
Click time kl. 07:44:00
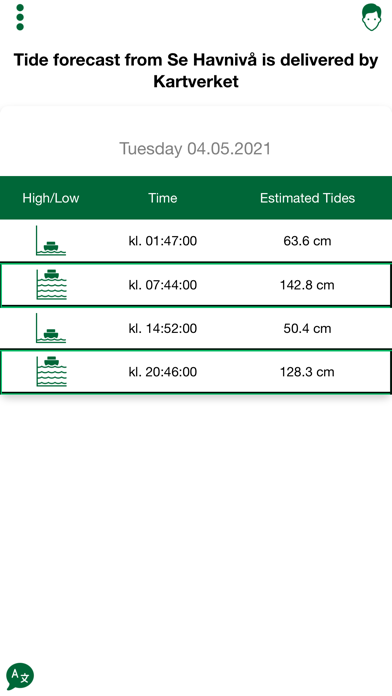click(162, 285)
